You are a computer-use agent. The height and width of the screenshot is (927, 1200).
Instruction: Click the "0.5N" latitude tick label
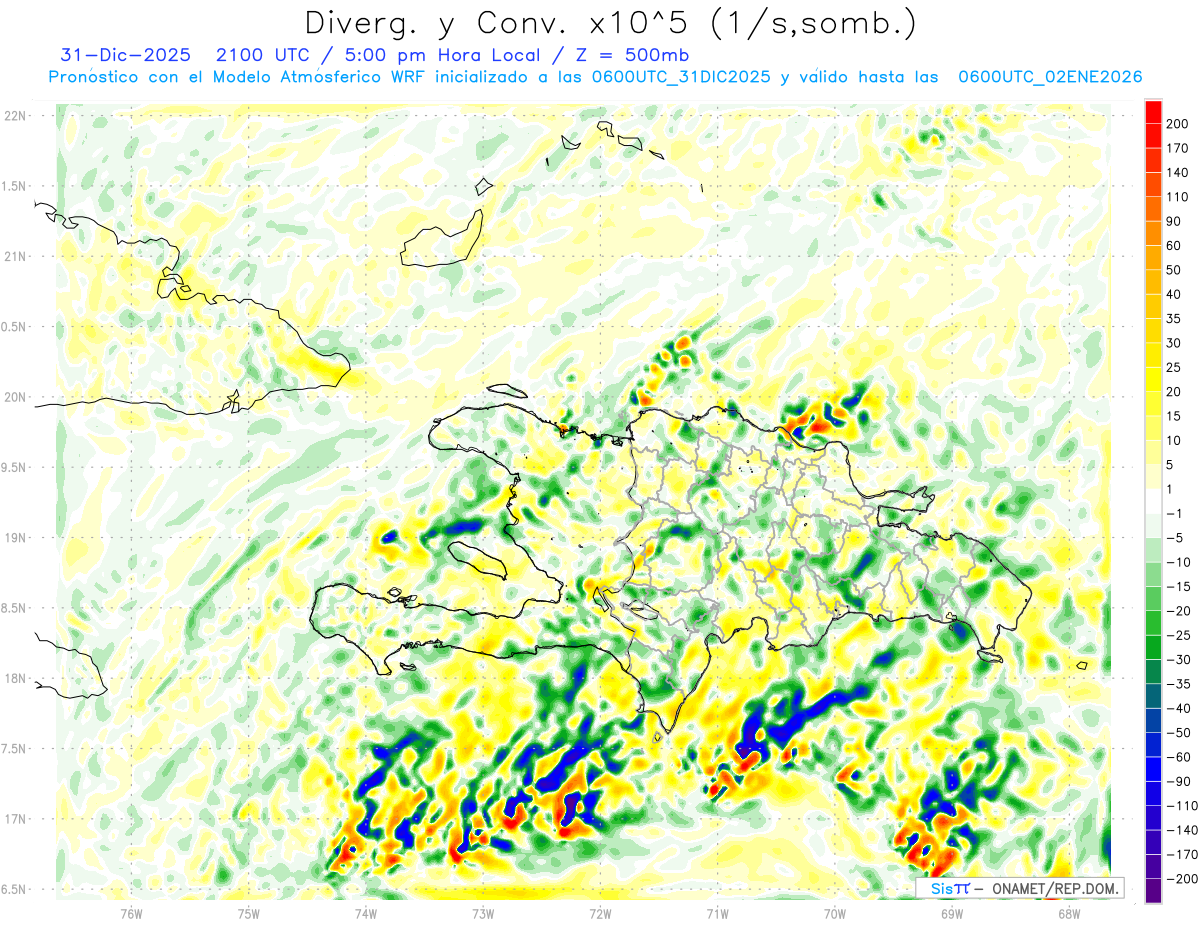tap(15, 327)
